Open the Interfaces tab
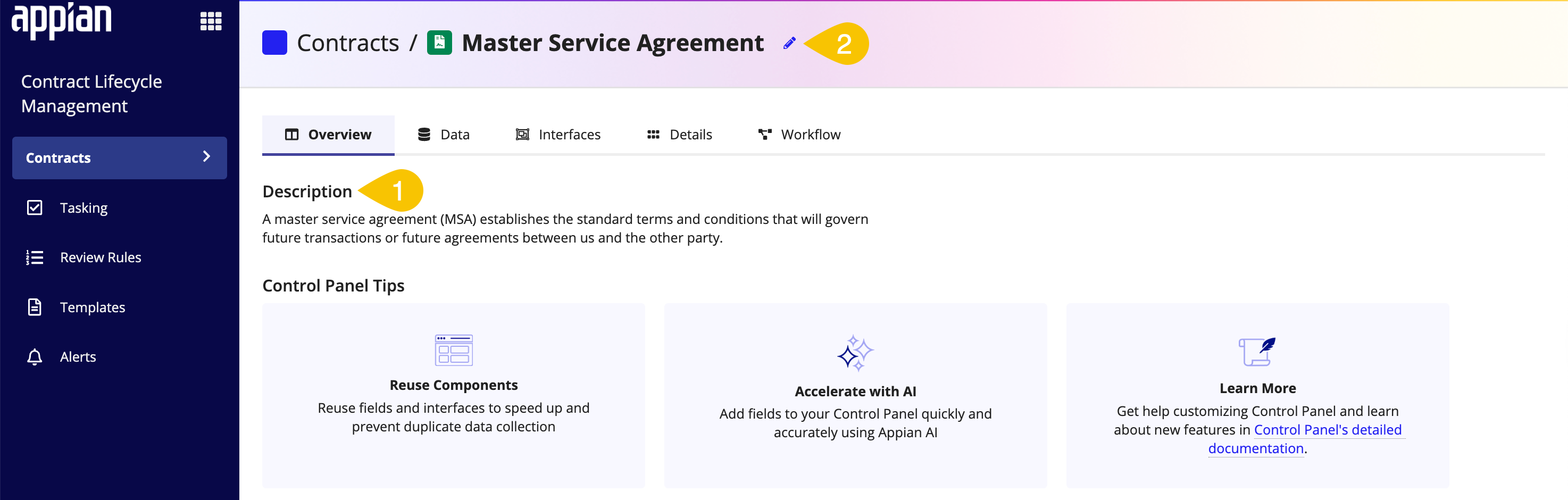The height and width of the screenshot is (500, 1568). point(558,135)
